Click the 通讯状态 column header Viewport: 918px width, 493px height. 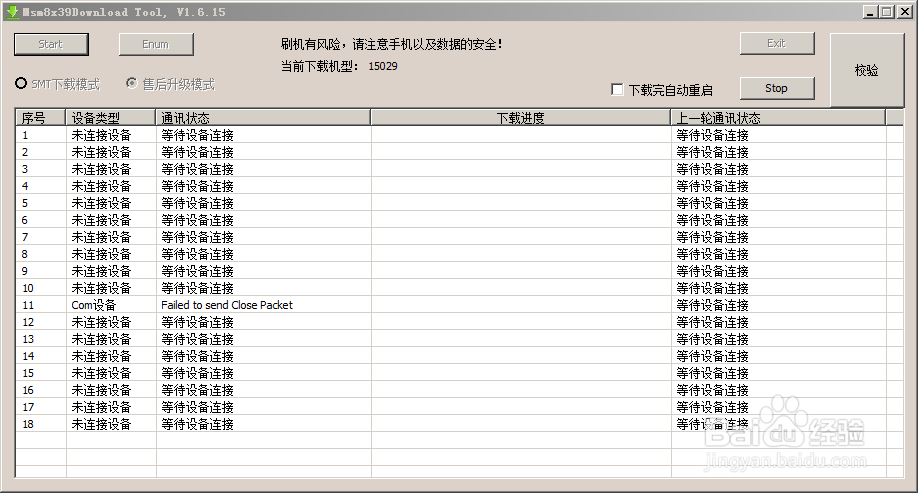tap(263, 118)
